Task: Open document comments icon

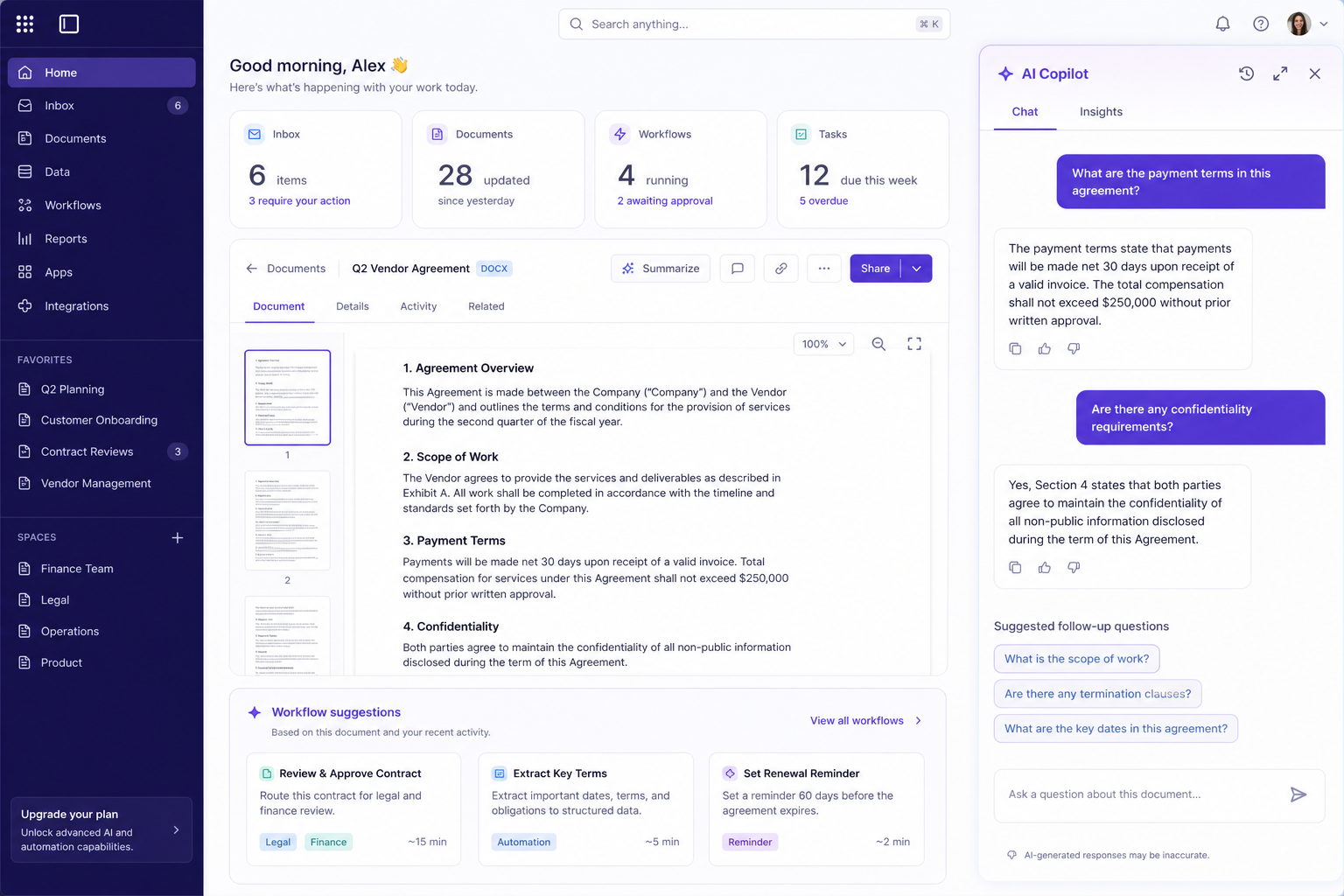Action: (x=738, y=269)
